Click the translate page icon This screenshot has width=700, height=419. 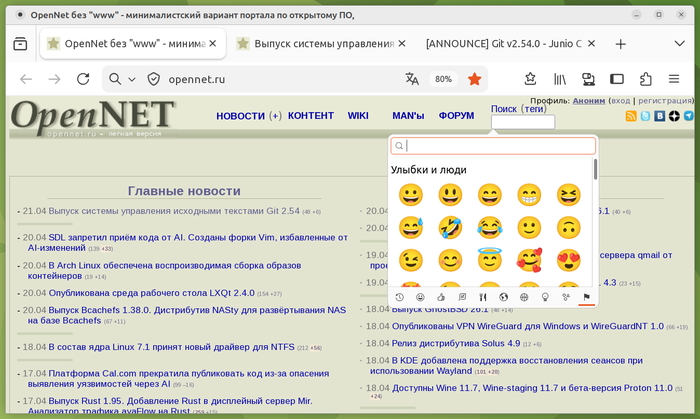click(x=412, y=79)
